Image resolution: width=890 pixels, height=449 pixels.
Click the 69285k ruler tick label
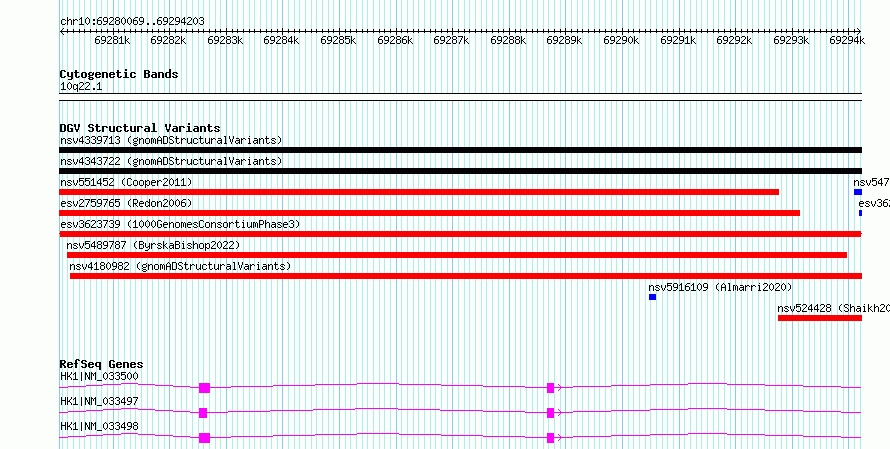(338, 40)
